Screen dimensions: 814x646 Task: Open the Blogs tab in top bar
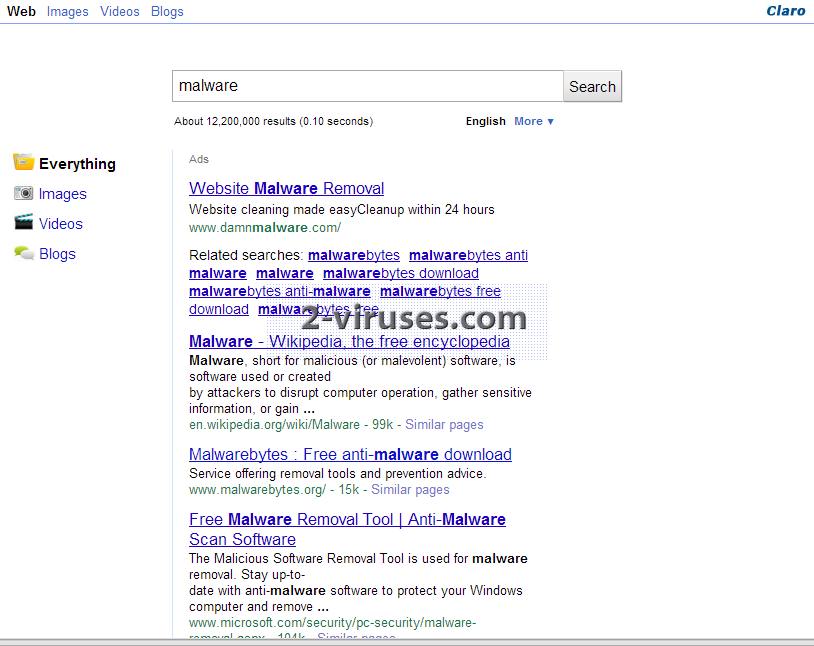167,11
